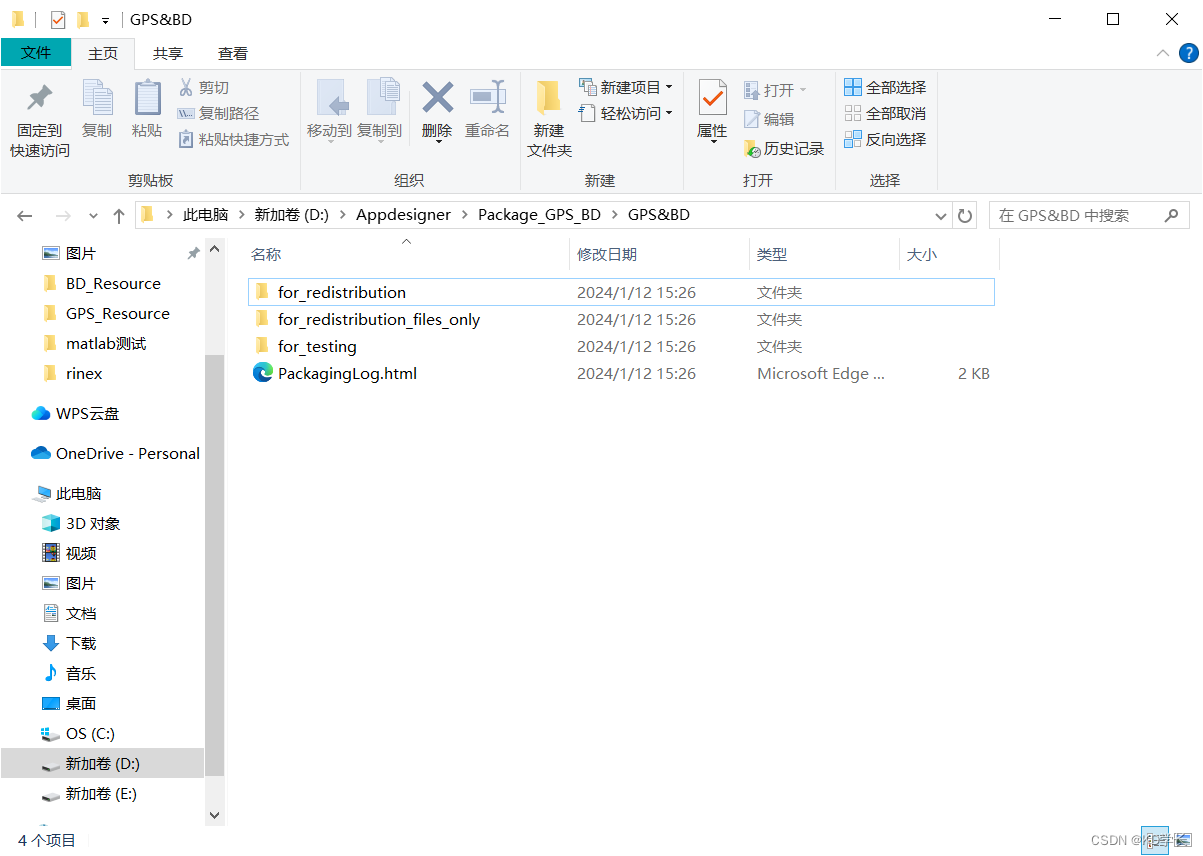Open the address bar history dropdown
Image resolution: width=1203 pixels, height=856 pixels.
940,214
